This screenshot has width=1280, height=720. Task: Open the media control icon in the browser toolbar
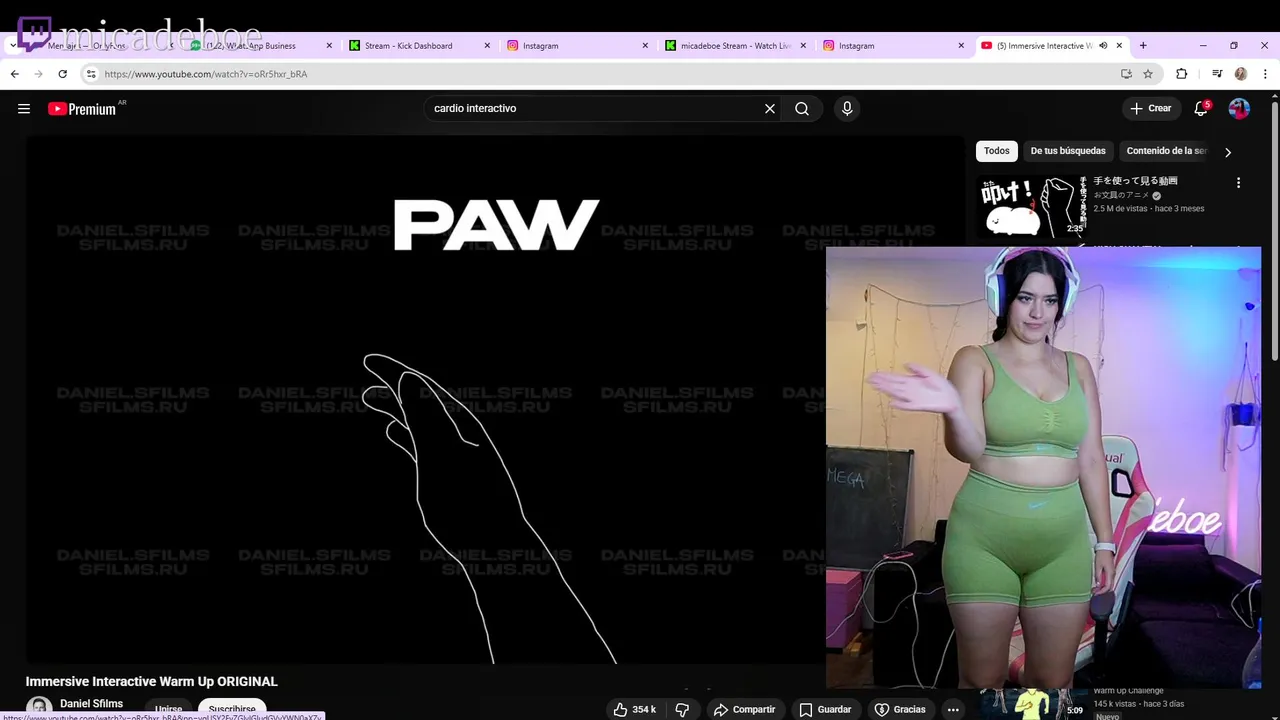coord(1217,74)
